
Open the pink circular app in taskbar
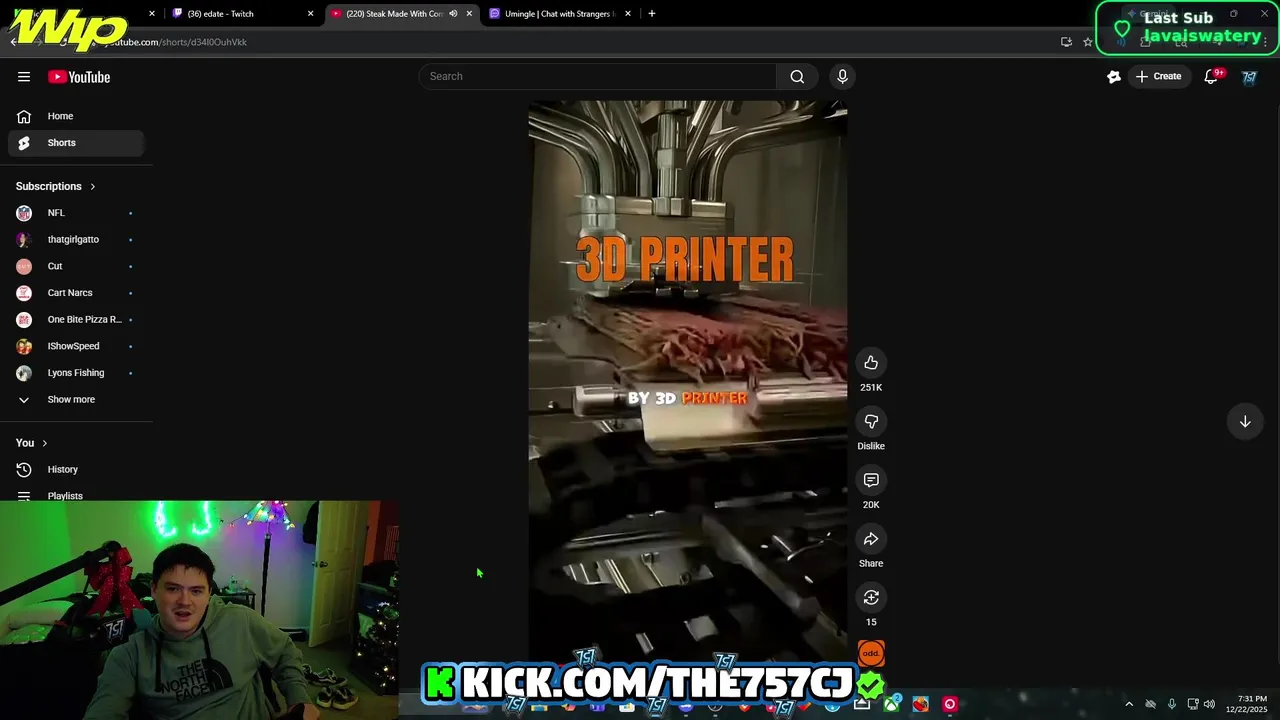point(950,704)
